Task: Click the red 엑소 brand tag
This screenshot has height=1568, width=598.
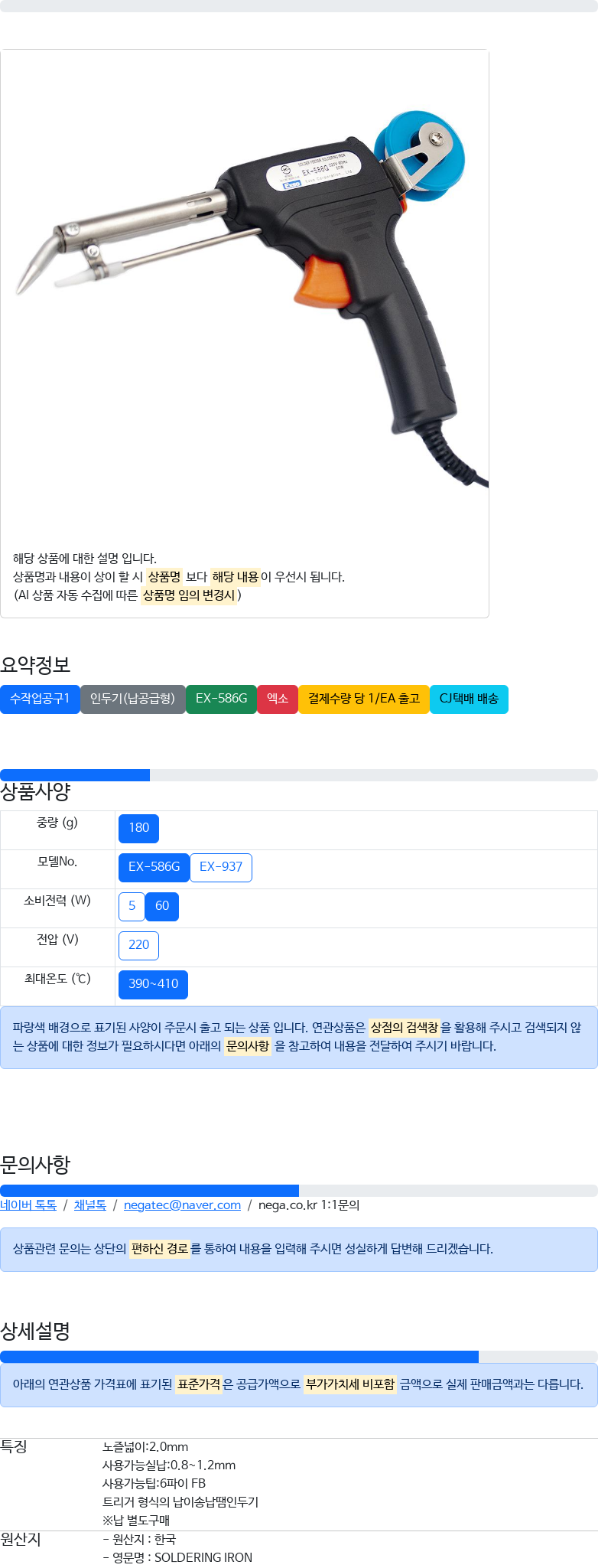Action: 278,699
